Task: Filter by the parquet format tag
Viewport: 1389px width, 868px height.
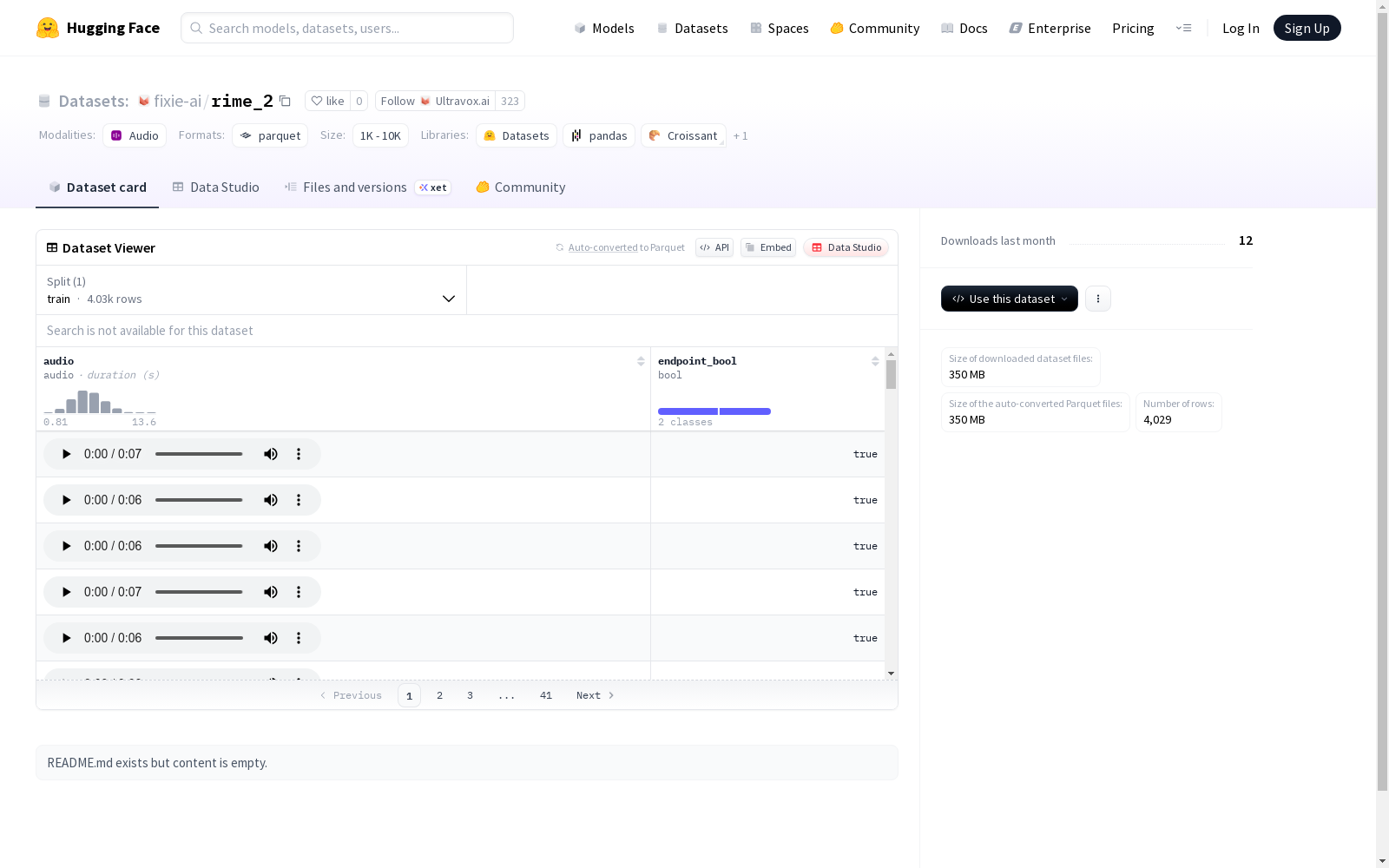Action: [270, 135]
